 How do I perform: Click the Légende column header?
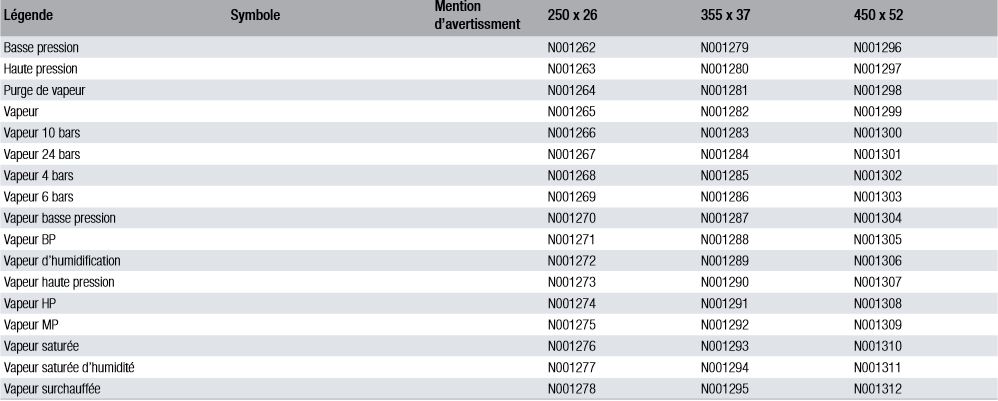click(27, 16)
